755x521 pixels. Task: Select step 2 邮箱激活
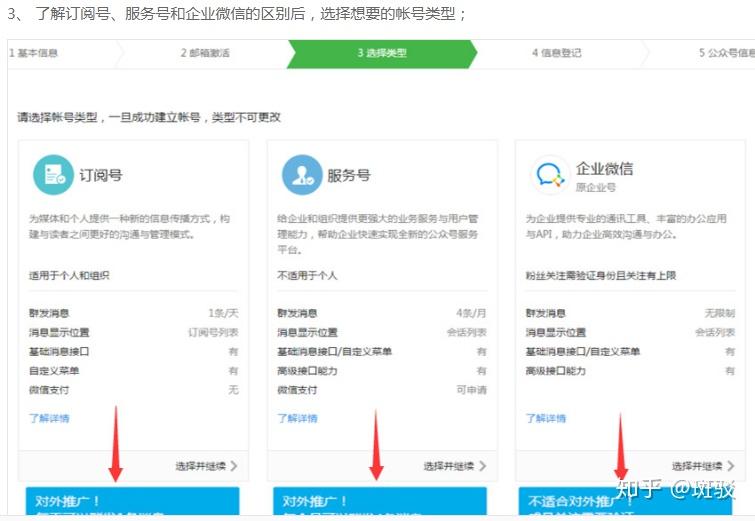(x=205, y=53)
